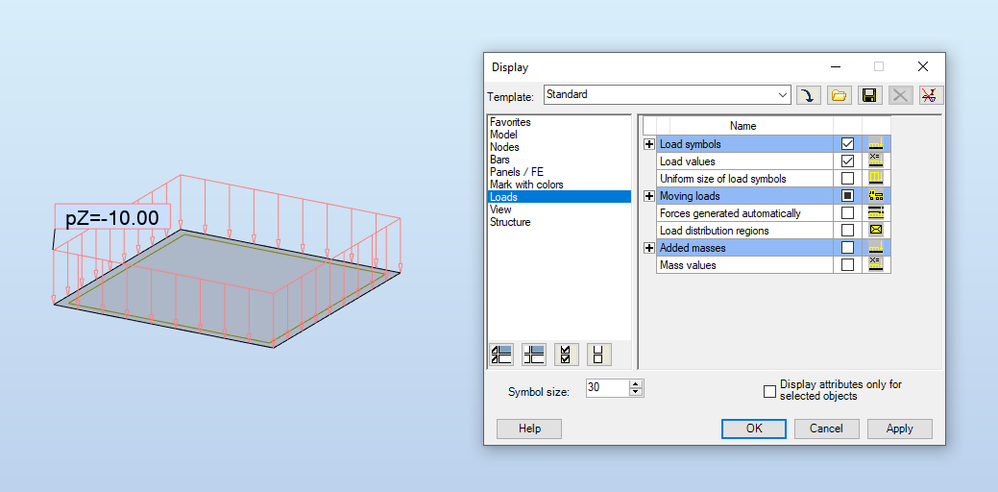Check the Added masses checkbox
The width and height of the screenshot is (998, 492).
pyautogui.click(x=847, y=247)
